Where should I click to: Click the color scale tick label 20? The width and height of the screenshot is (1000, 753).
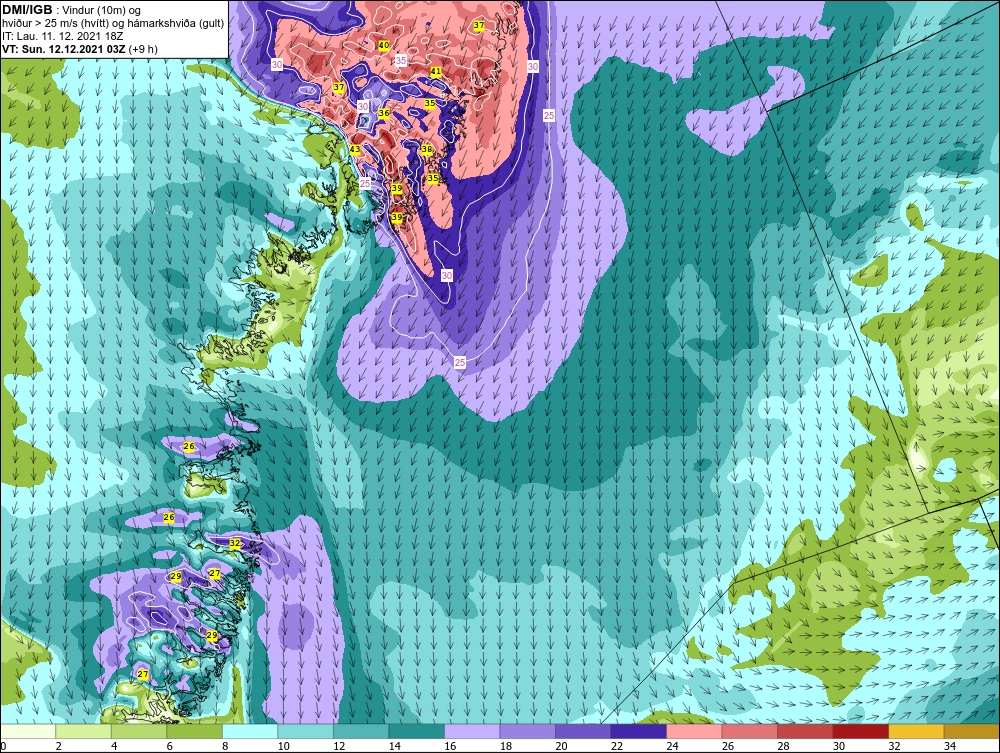pos(561,746)
